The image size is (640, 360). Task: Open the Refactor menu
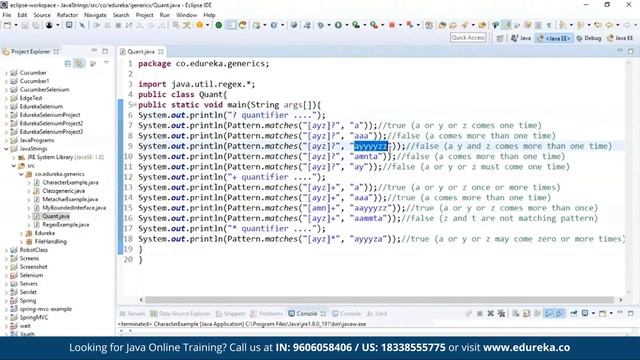(x=67, y=15)
